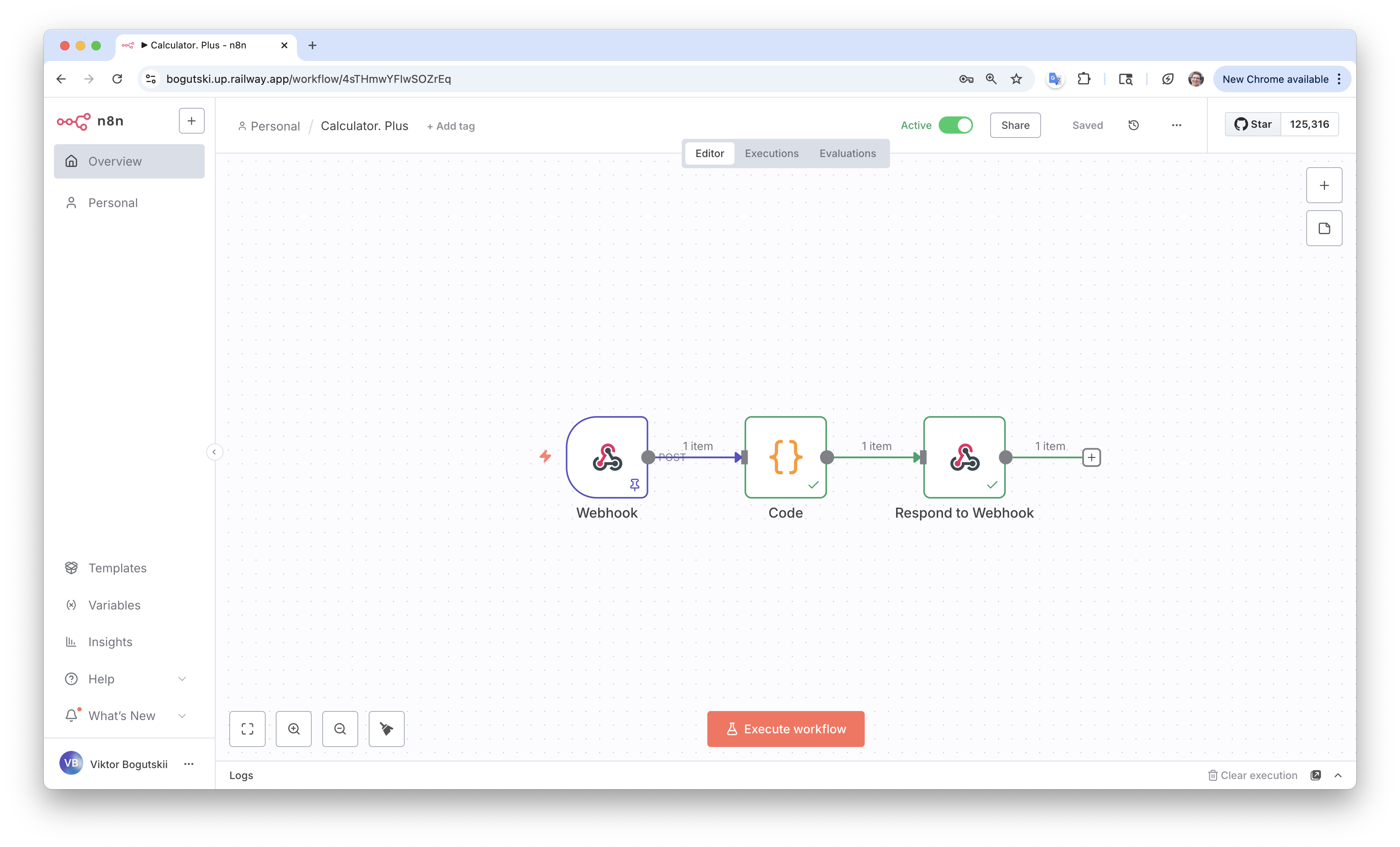
Task: Expand the Logs panel chevron
Action: pyautogui.click(x=1338, y=776)
